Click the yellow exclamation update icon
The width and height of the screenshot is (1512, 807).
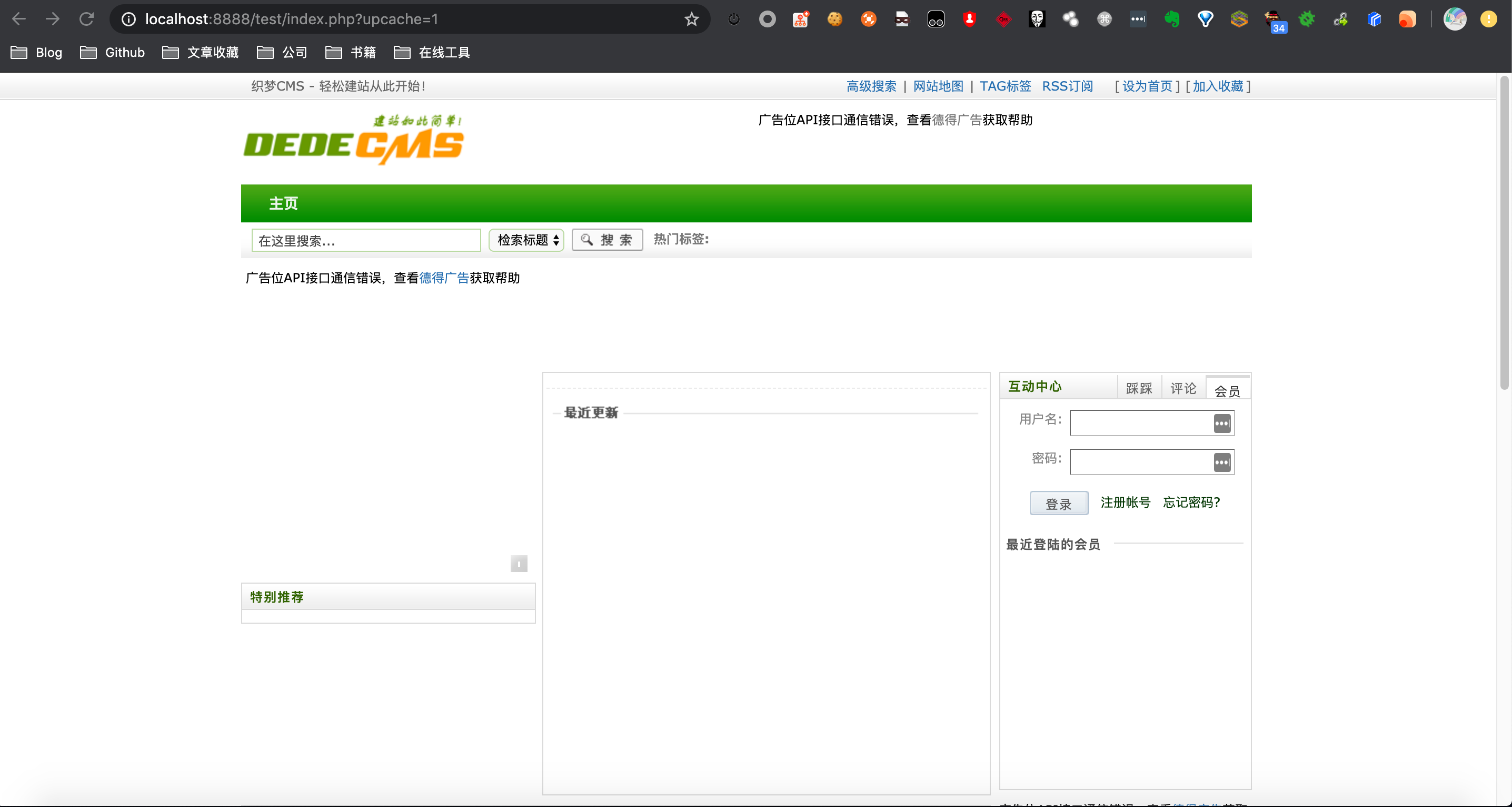click(x=1488, y=19)
